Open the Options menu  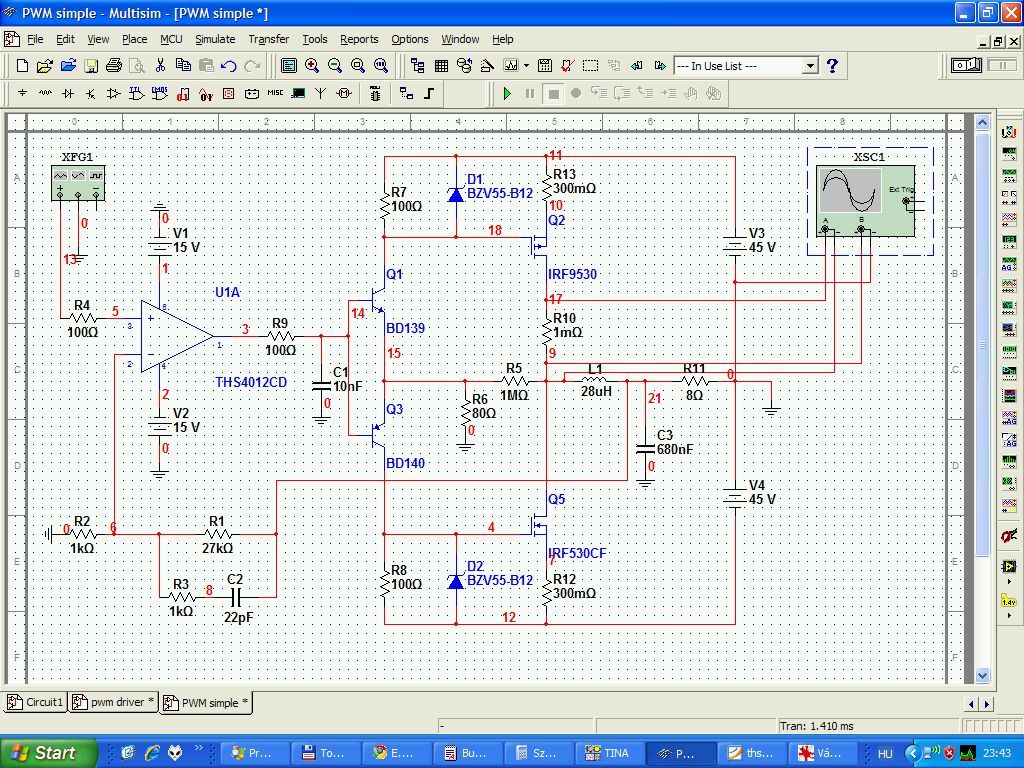click(409, 39)
